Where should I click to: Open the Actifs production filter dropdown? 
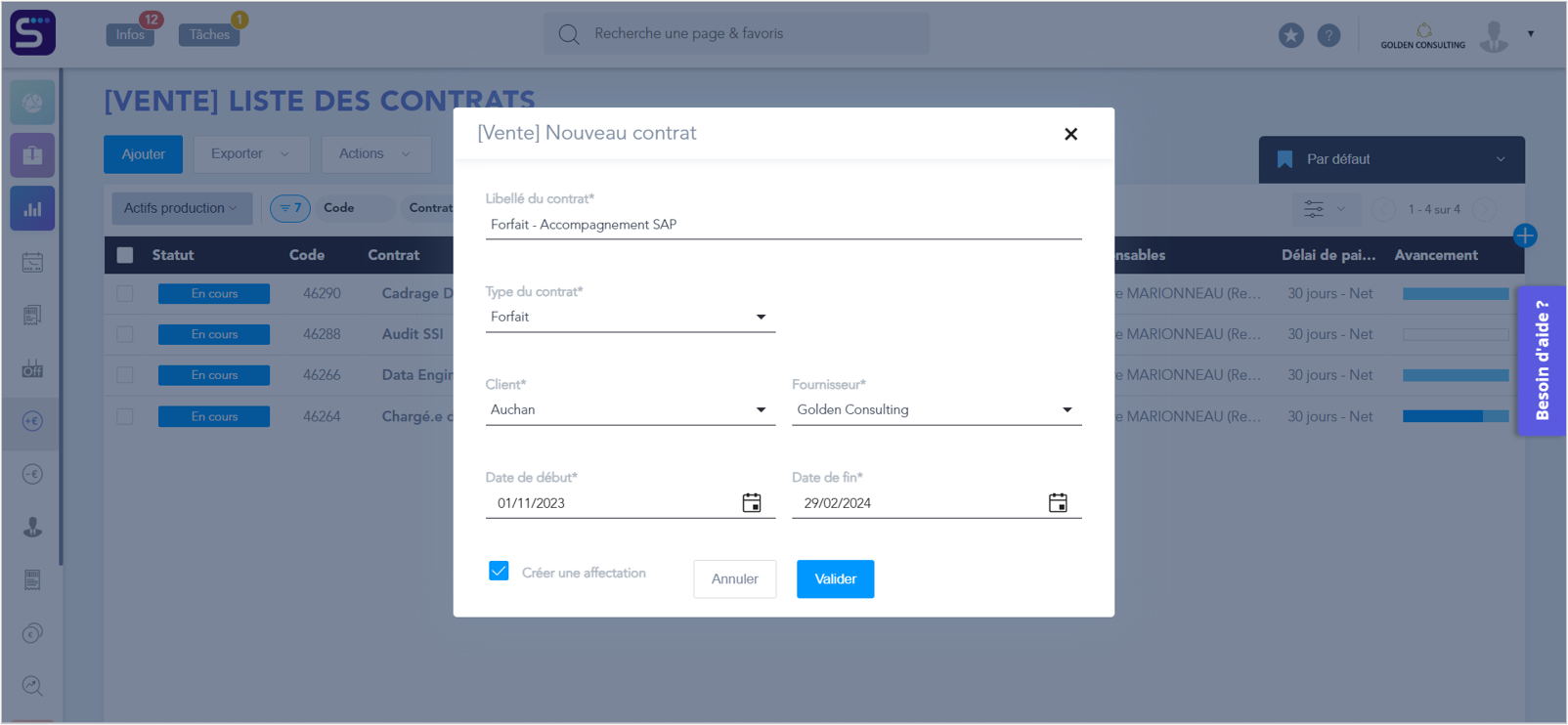(182, 208)
